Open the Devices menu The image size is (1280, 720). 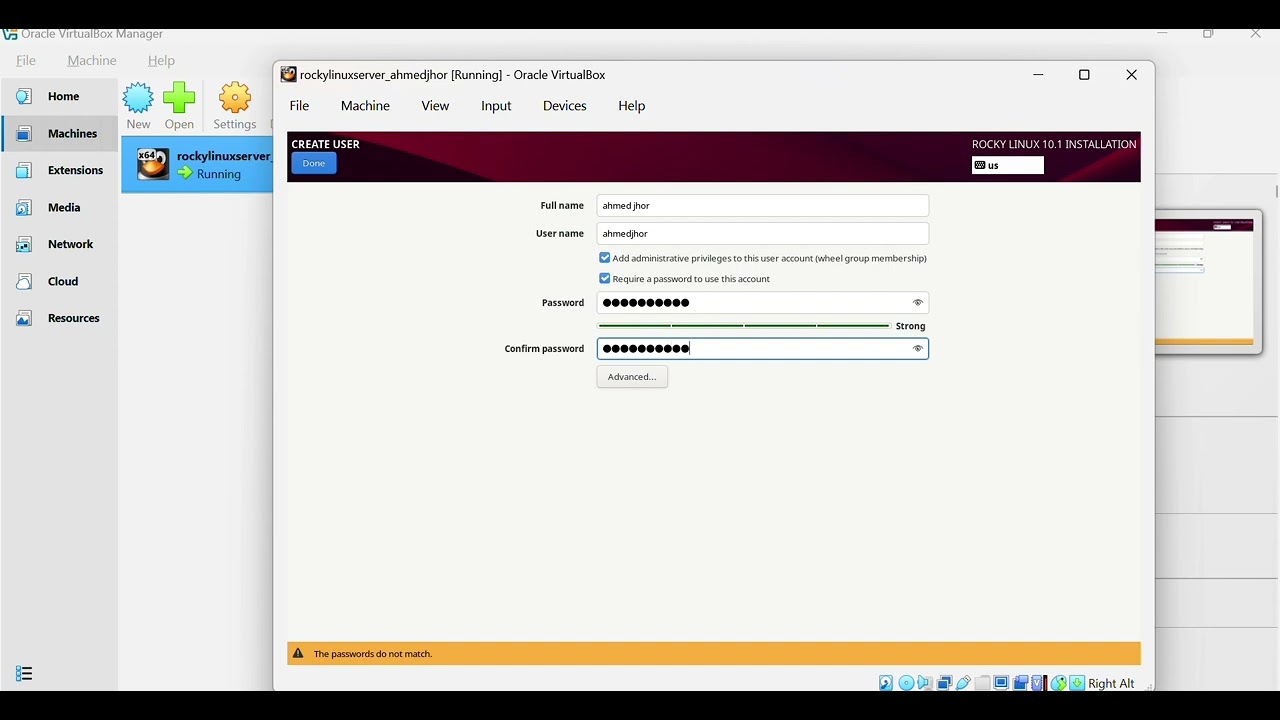click(x=565, y=105)
